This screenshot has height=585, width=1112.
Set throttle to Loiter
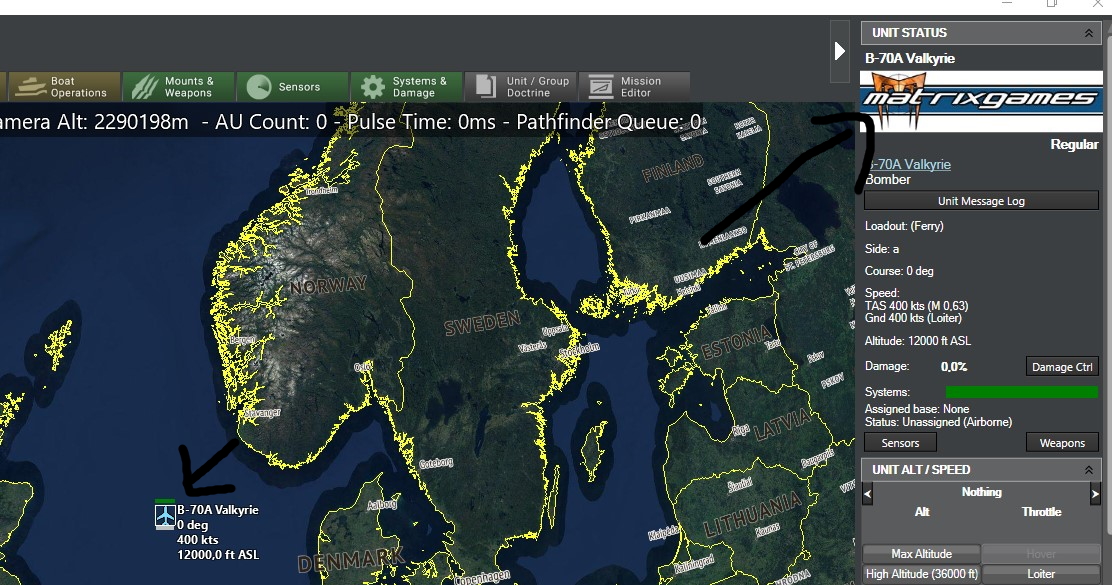tap(1041, 574)
